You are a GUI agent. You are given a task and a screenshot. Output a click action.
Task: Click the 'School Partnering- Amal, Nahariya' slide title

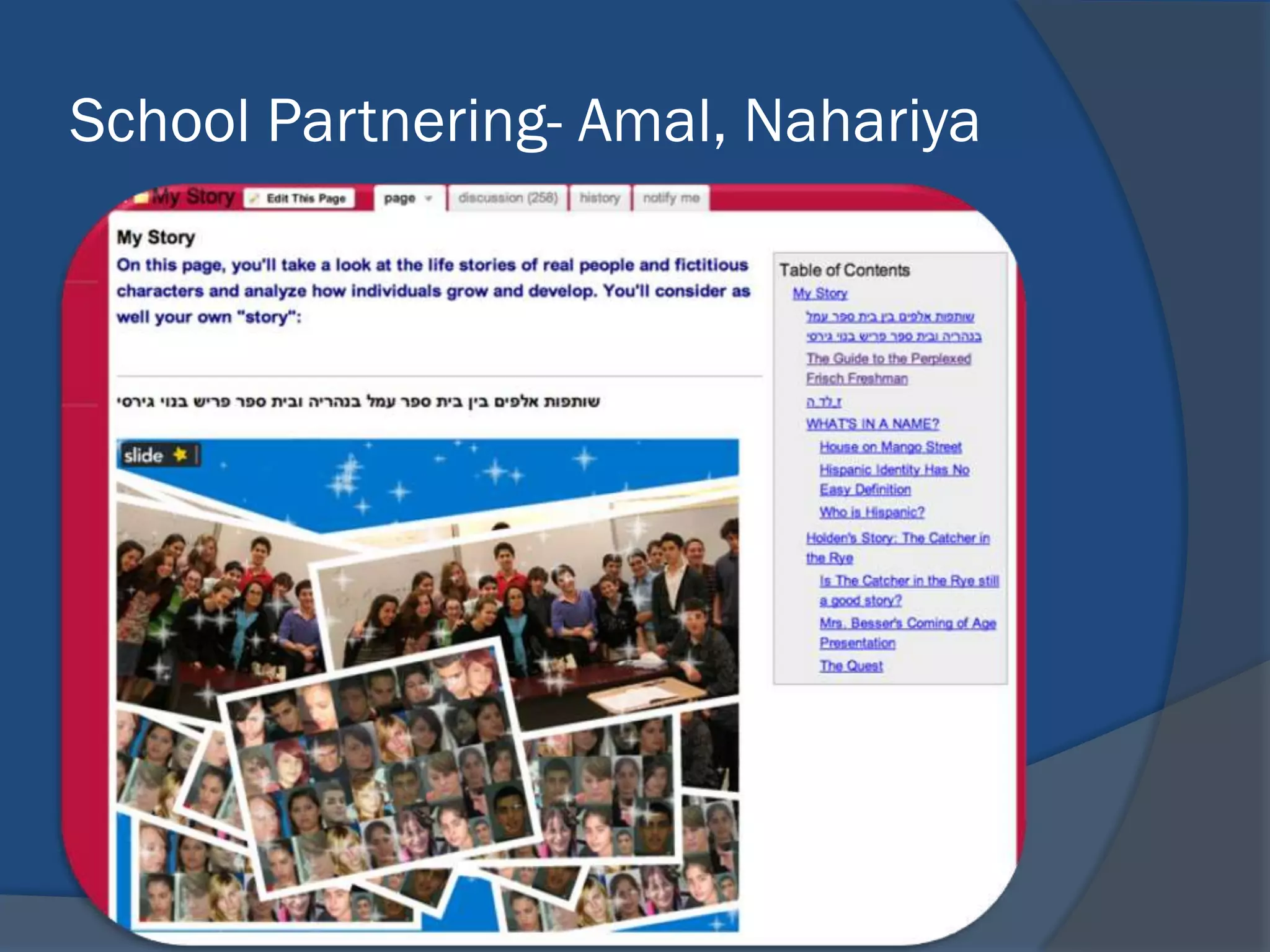(524, 121)
